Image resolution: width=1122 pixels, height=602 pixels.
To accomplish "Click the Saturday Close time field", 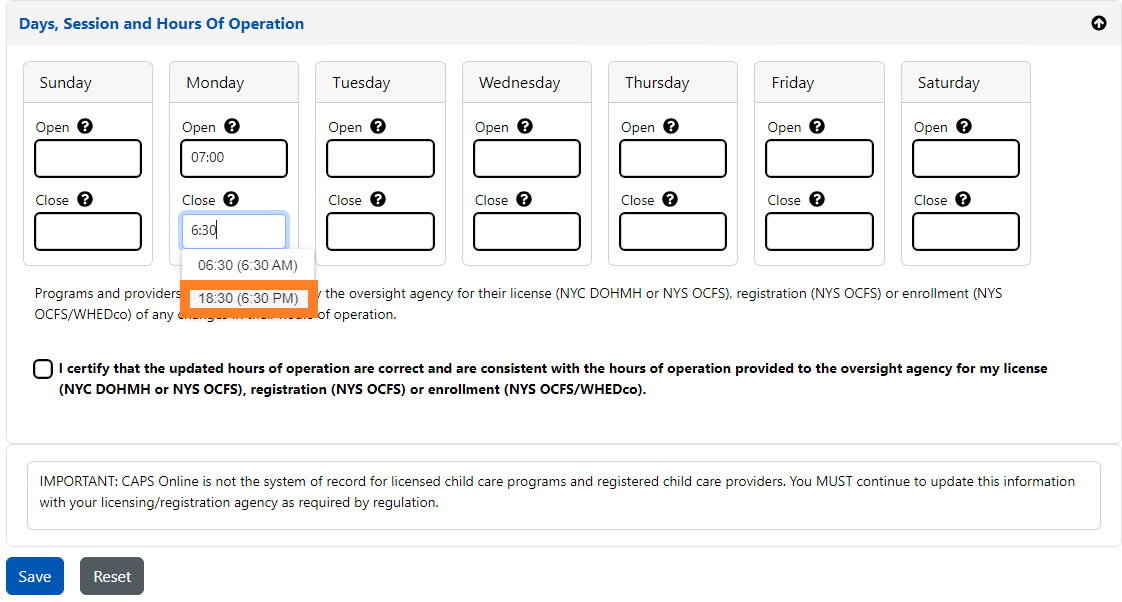I will pos(965,231).
